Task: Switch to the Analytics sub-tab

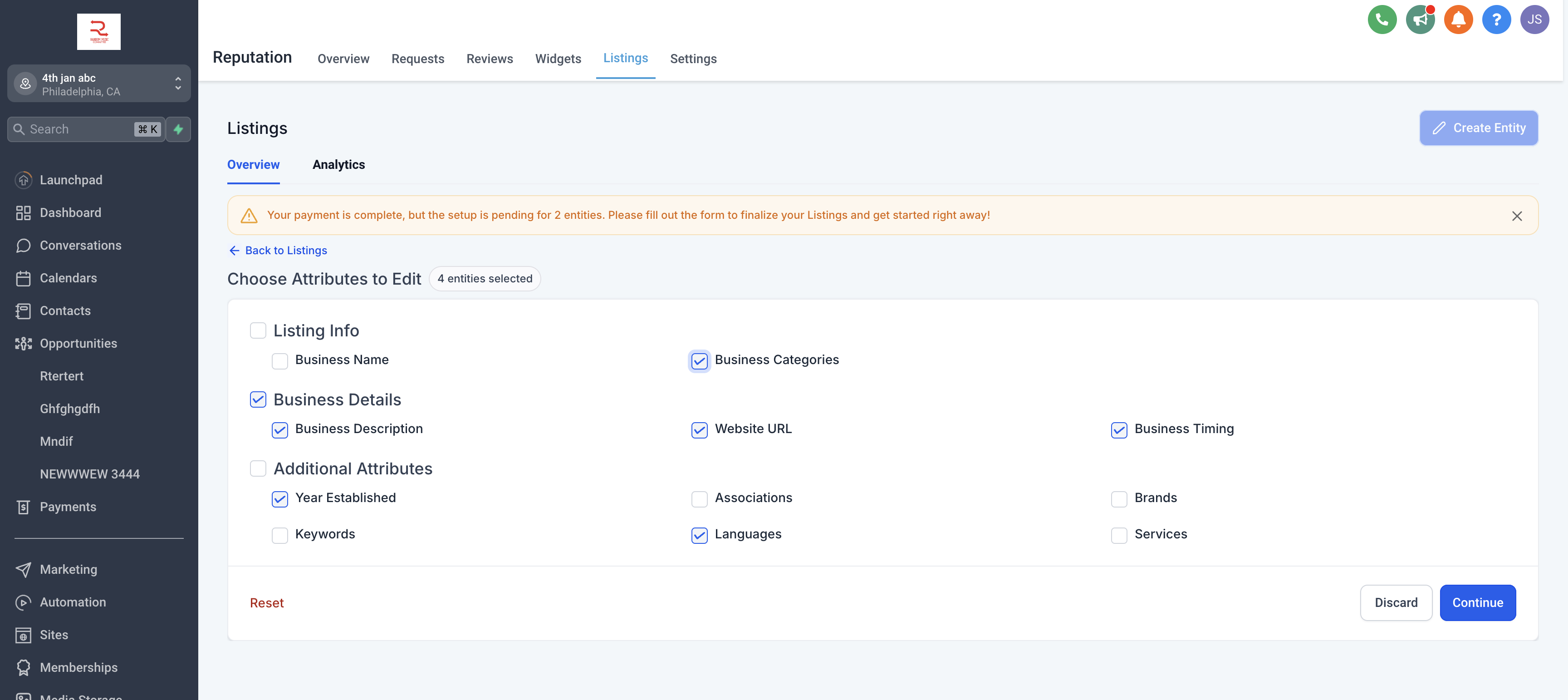Action: tap(338, 164)
